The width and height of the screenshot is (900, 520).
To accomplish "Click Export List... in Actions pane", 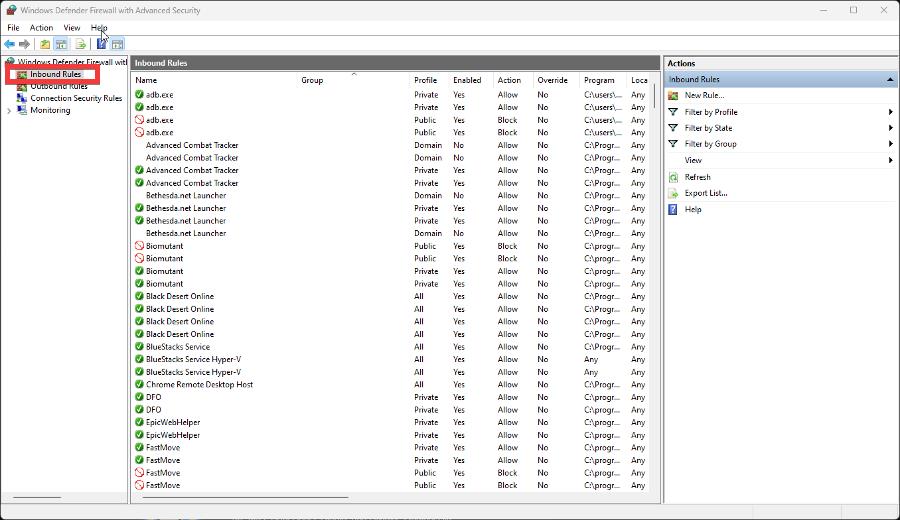I will click(x=705, y=193).
